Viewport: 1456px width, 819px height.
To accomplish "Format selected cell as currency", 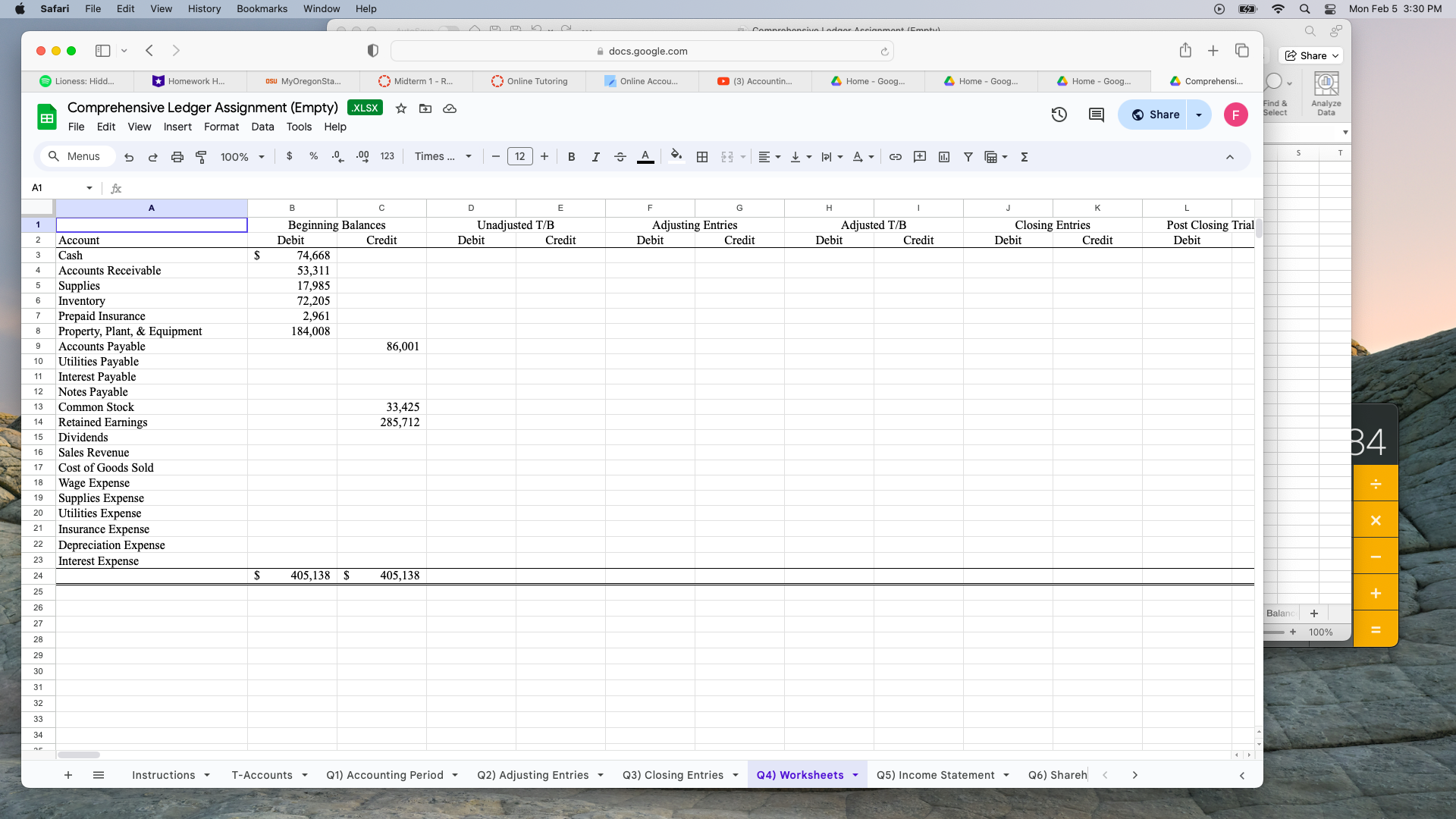I will (x=290, y=156).
